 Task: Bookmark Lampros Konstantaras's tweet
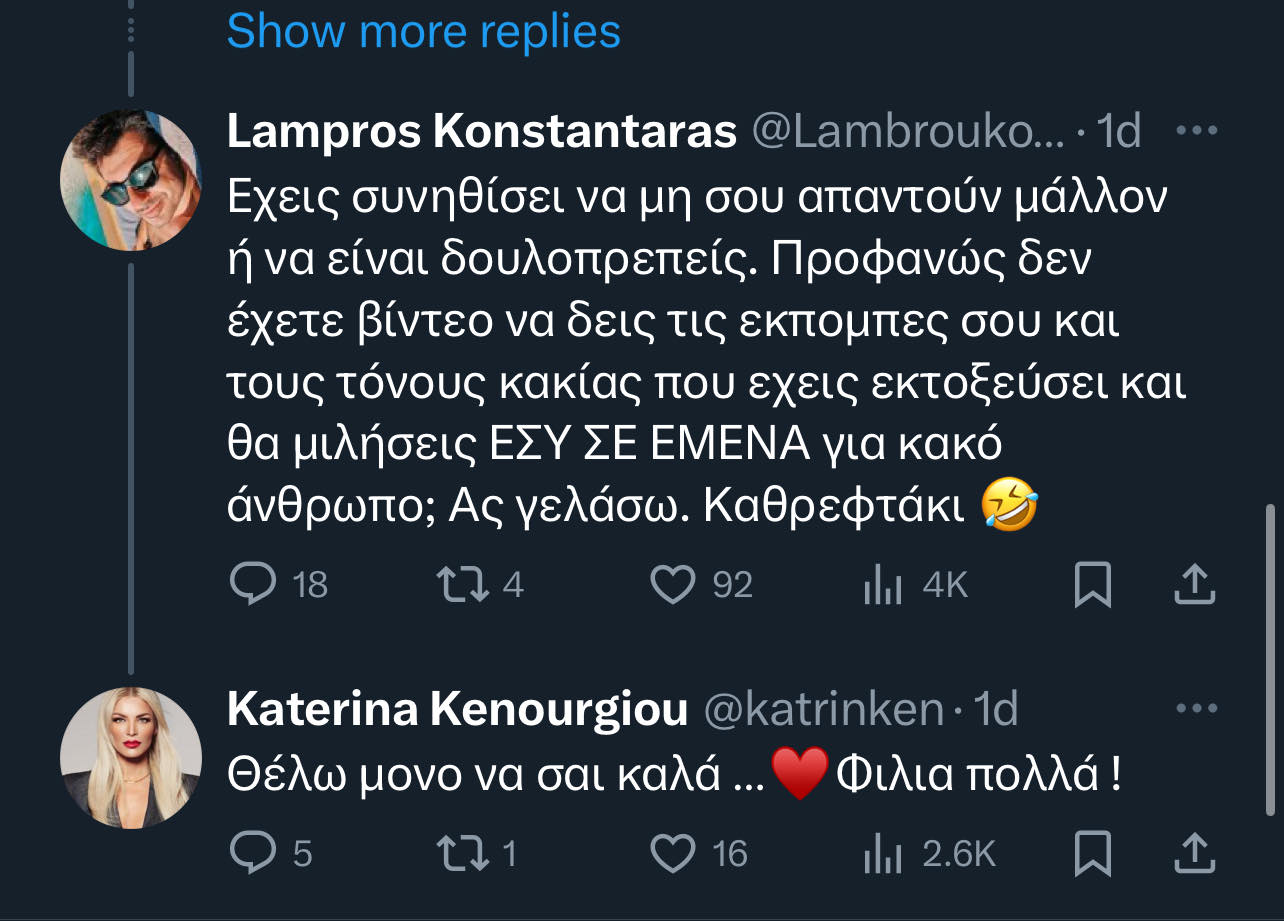[x=1092, y=585]
